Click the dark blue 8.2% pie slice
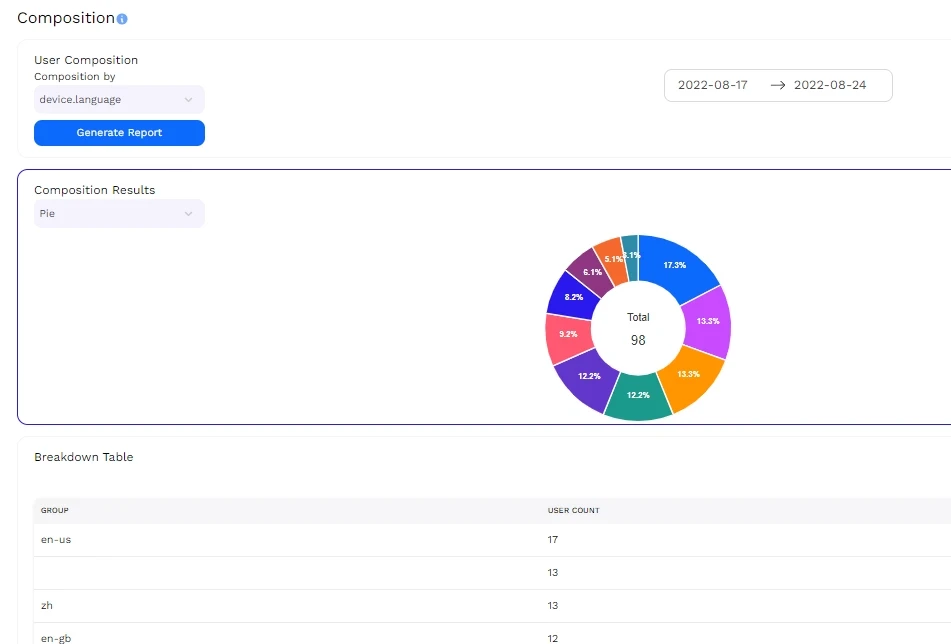Image resolution: width=951 pixels, height=644 pixels. [572, 297]
